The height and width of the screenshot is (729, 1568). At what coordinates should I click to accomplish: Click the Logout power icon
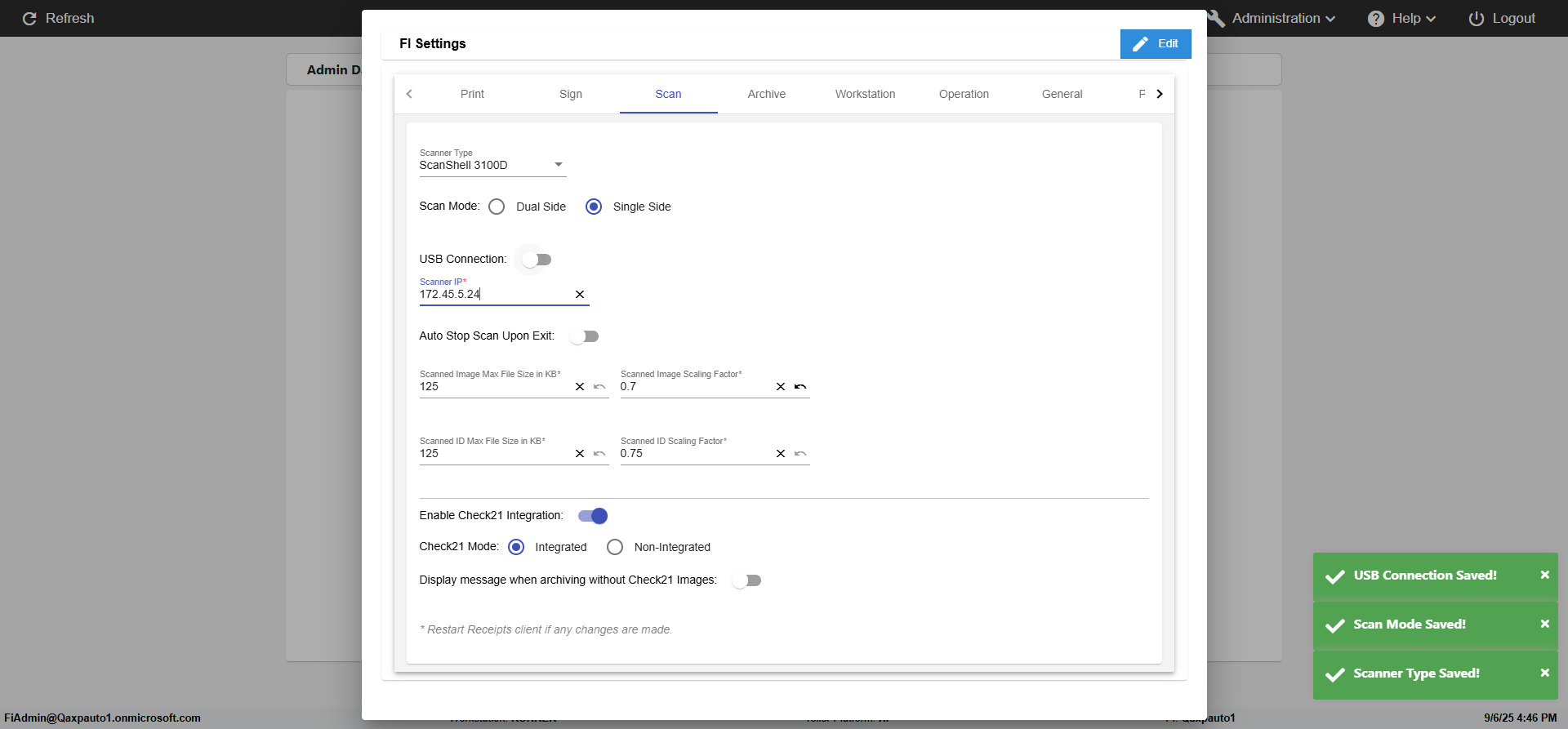pos(1477,19)
